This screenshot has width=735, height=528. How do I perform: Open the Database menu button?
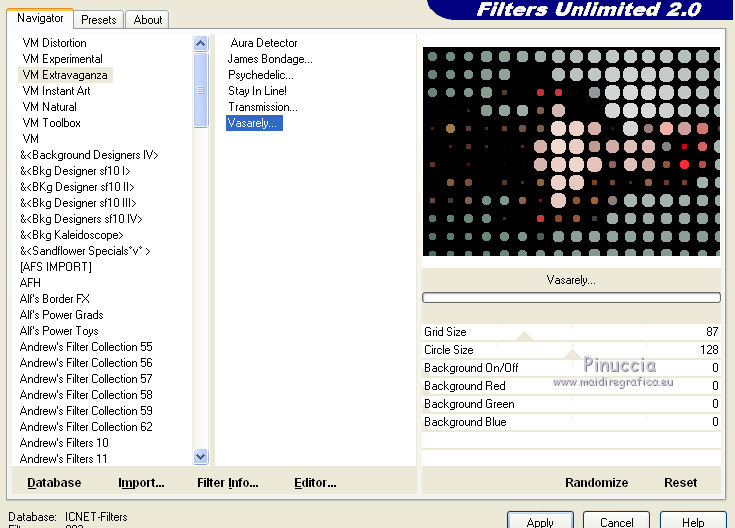pyautogui.click(x=54, y=483)
